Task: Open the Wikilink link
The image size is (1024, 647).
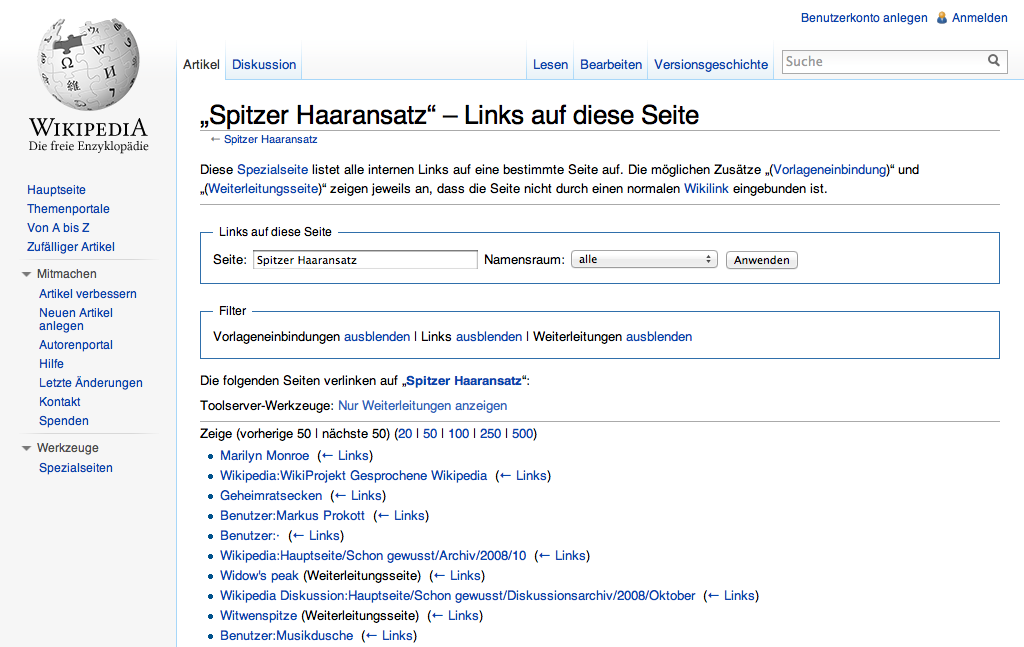Action: 706,189
